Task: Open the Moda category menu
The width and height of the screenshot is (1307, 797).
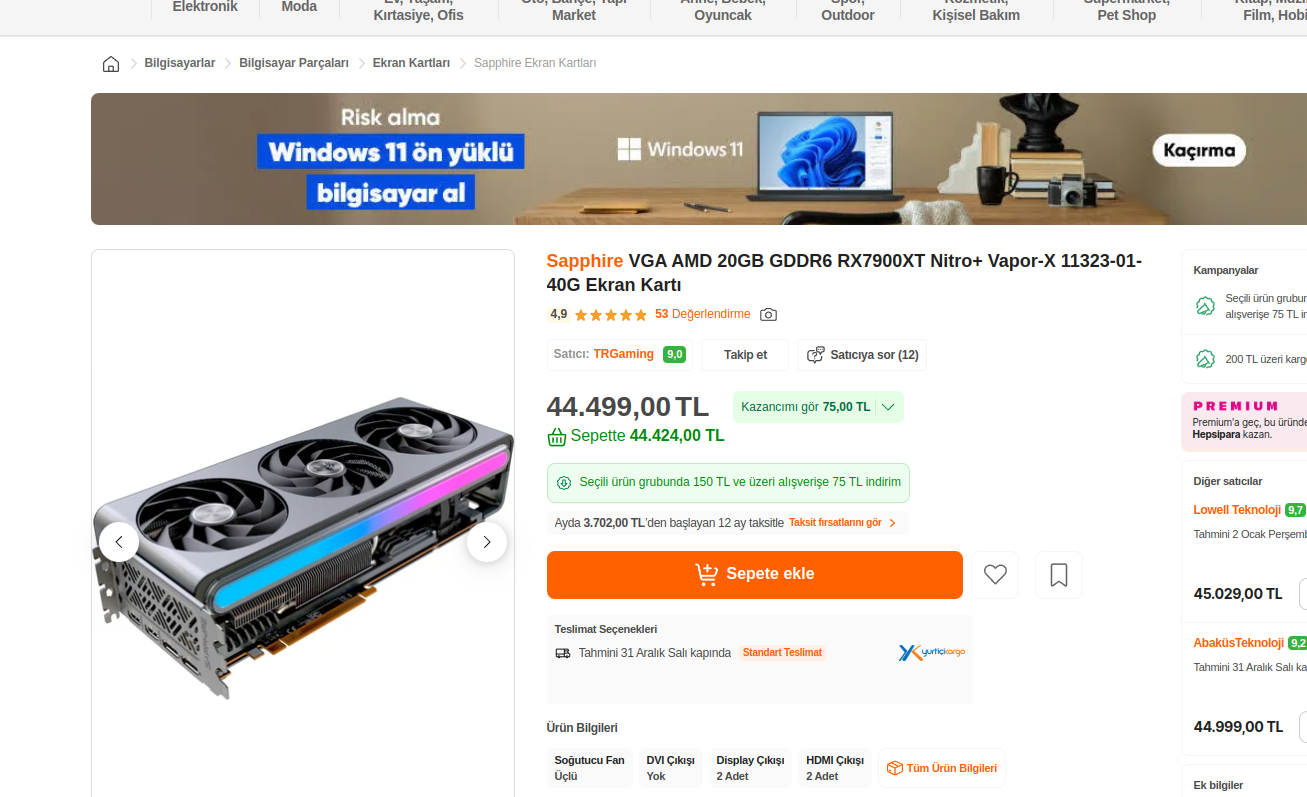Action: (x=299, y=8)
